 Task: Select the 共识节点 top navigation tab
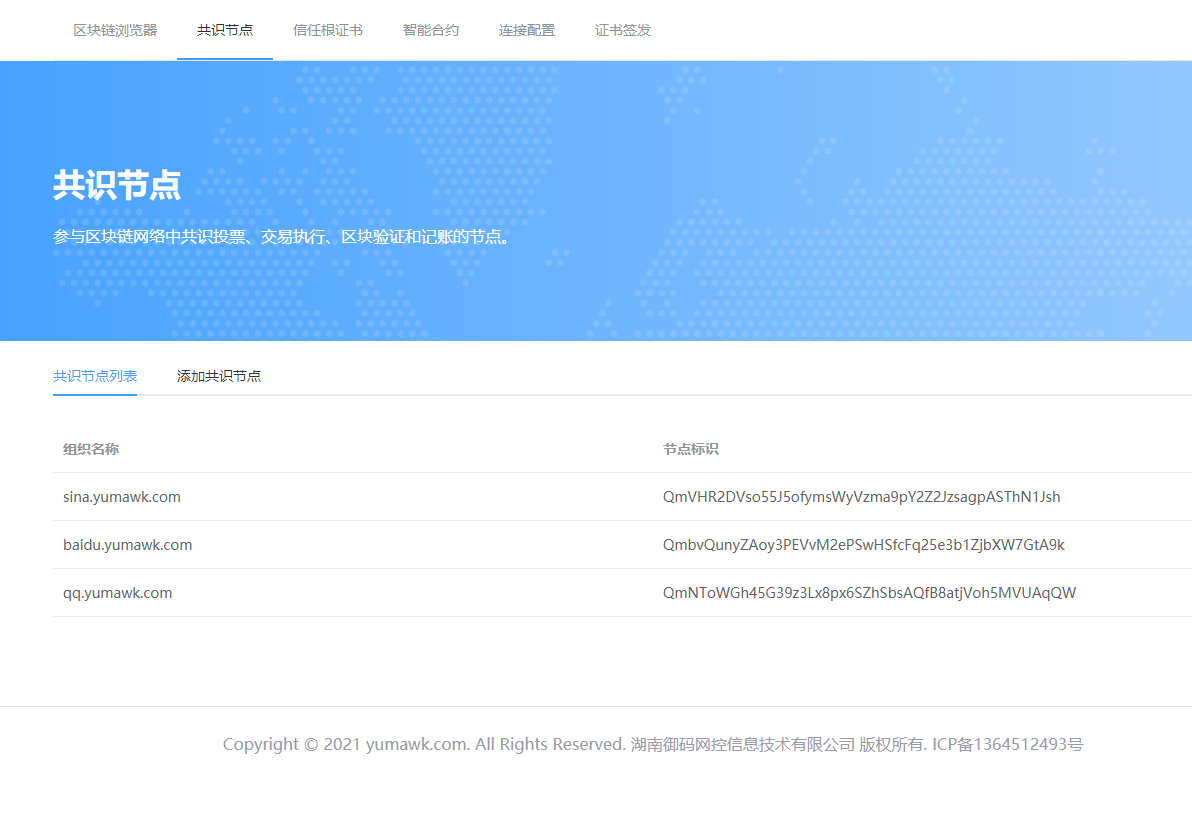coord(225,30)
